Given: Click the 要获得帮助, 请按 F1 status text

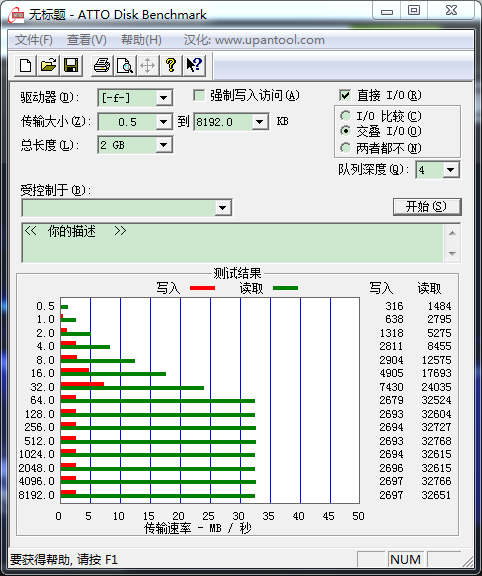Looking at the screenshot, I should click(x=64, y=559).
